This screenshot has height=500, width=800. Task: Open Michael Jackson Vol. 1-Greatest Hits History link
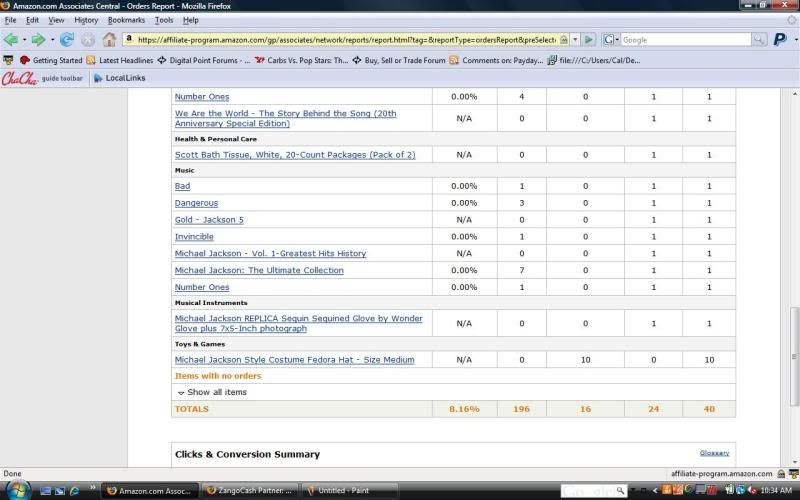270,254
